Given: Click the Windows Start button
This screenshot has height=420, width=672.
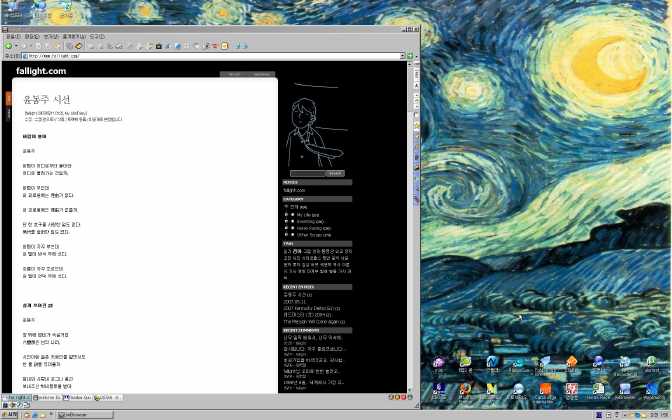Looking at the screenshot, I should pyautogui.click(x=9, y=415).
